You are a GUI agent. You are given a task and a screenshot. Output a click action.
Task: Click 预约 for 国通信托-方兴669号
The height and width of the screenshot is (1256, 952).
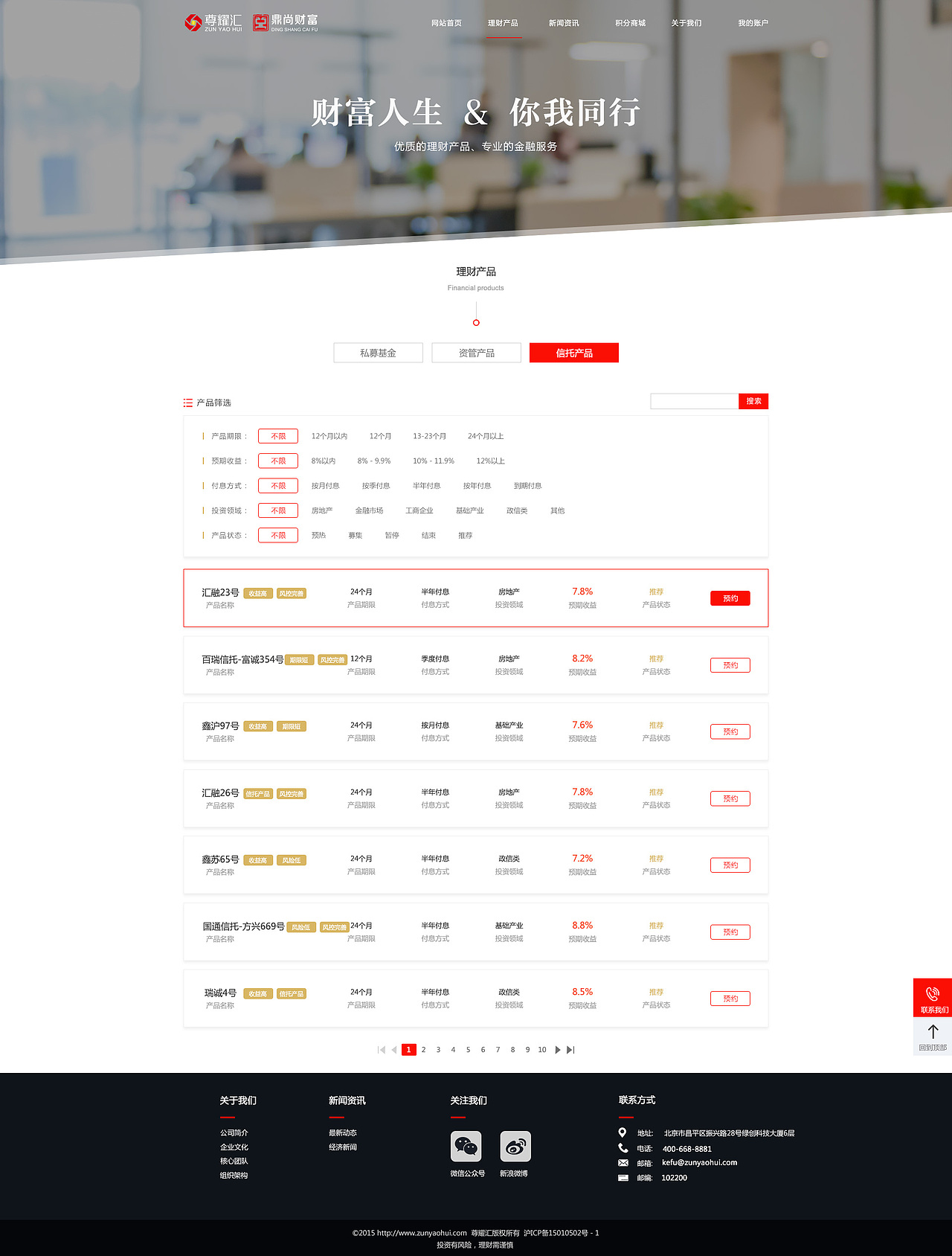click(x=730, y=932)
